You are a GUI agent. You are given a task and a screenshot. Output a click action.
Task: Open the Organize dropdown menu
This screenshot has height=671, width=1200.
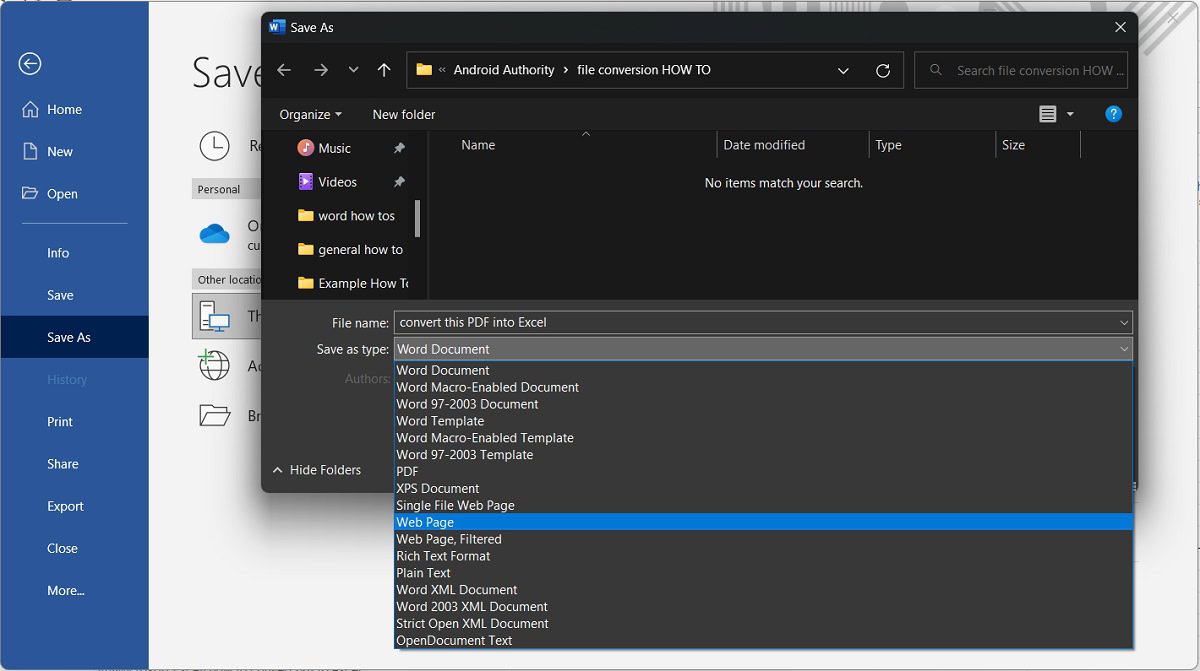pyautogui.click(x=310, y=114)
